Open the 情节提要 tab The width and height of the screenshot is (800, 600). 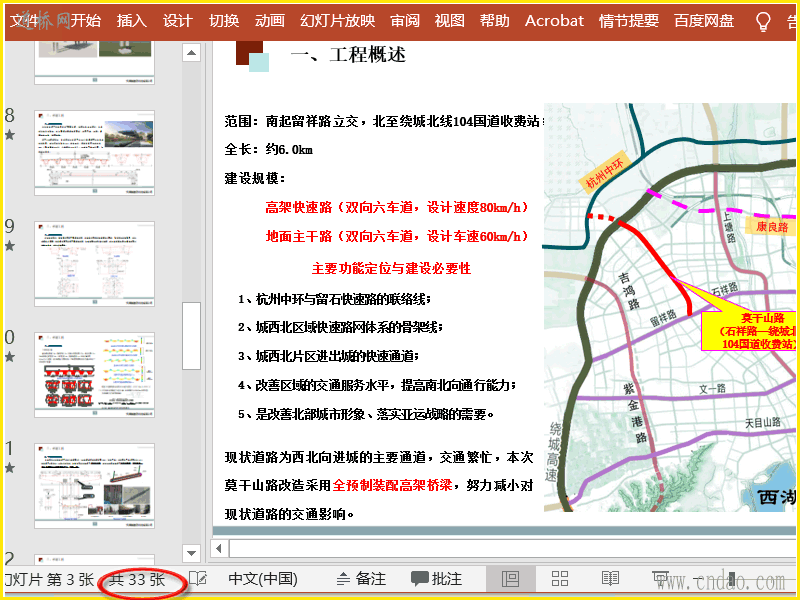(x=629, y=20)
